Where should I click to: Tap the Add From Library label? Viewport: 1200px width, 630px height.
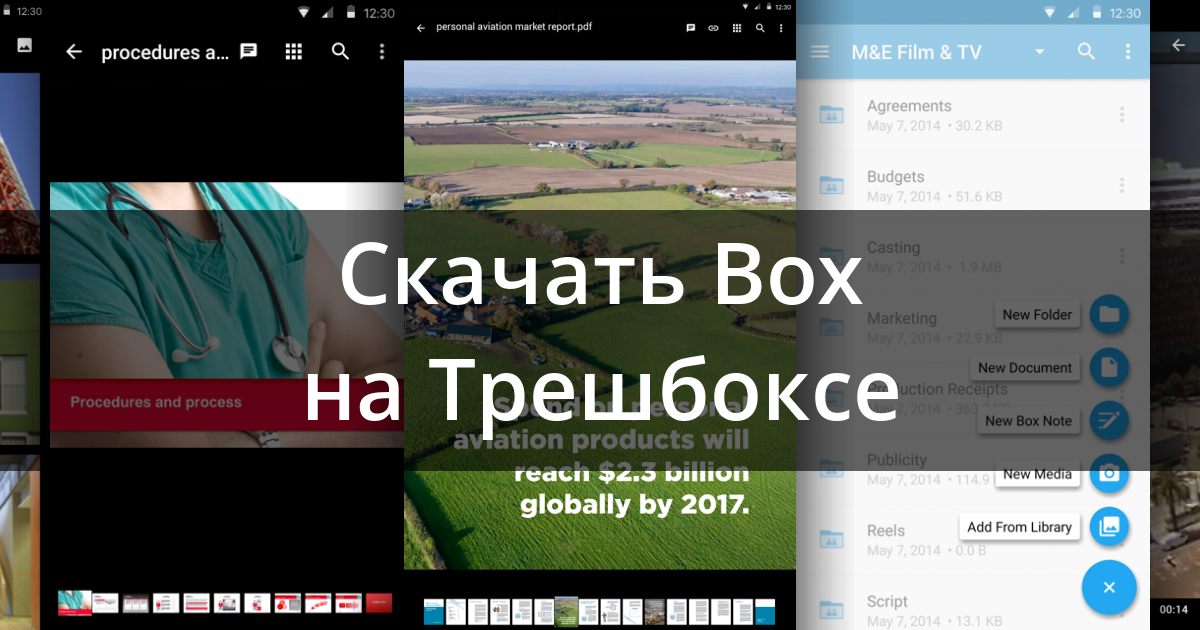[x=1019, y=527]
